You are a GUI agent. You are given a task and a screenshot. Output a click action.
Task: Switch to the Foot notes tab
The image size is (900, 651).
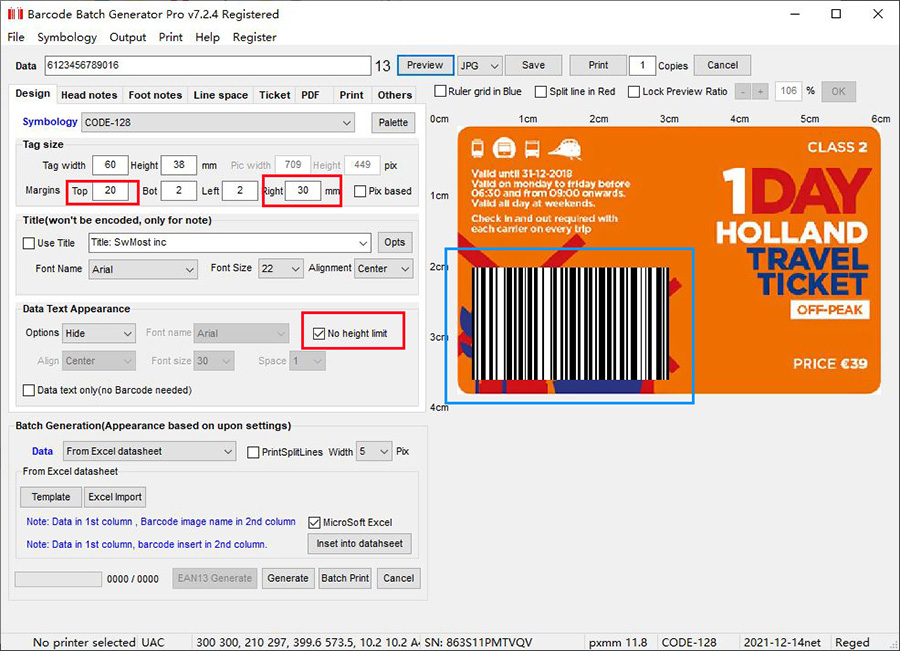[155, 95]
